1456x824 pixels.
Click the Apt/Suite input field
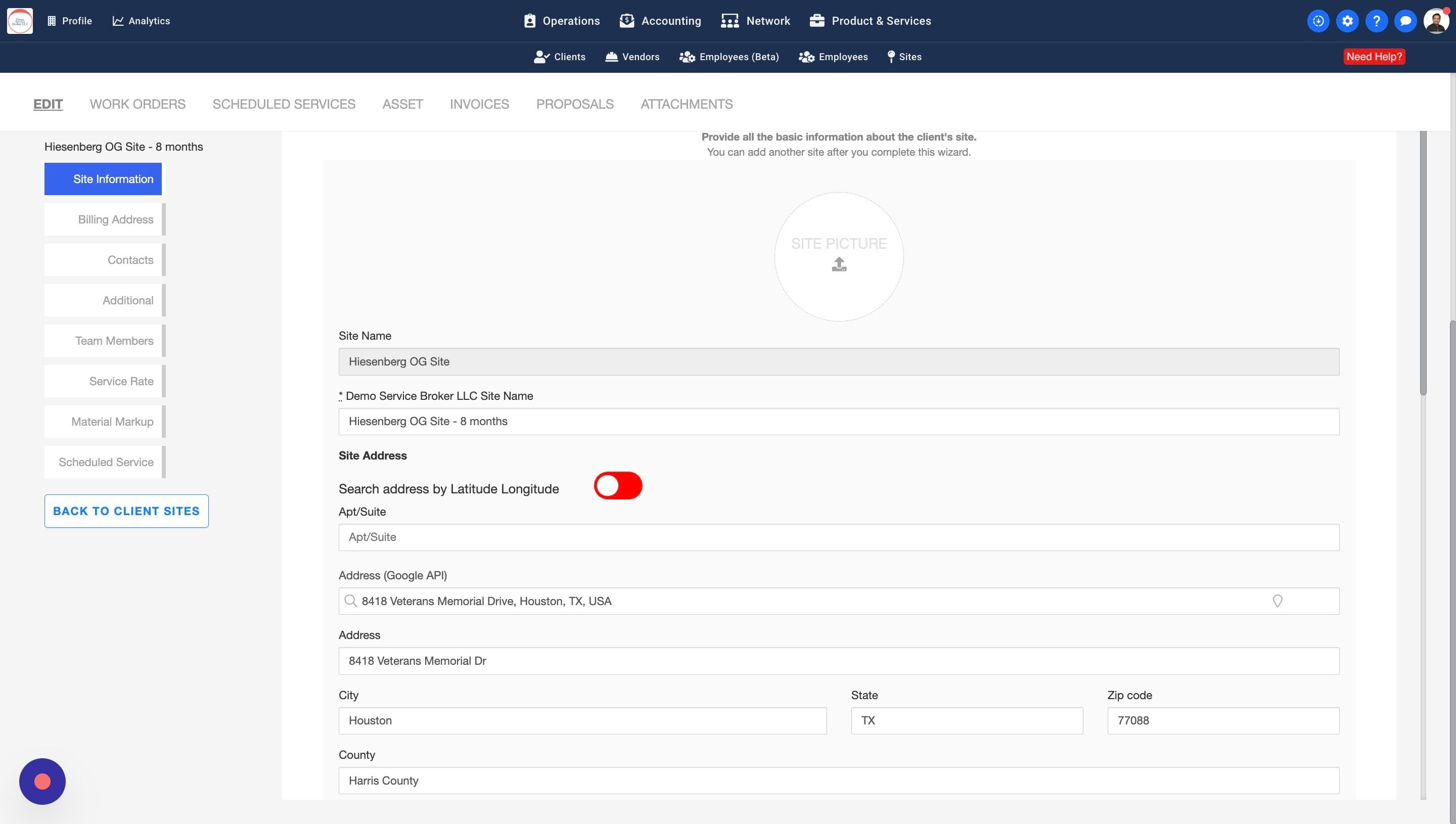point(838,537)
